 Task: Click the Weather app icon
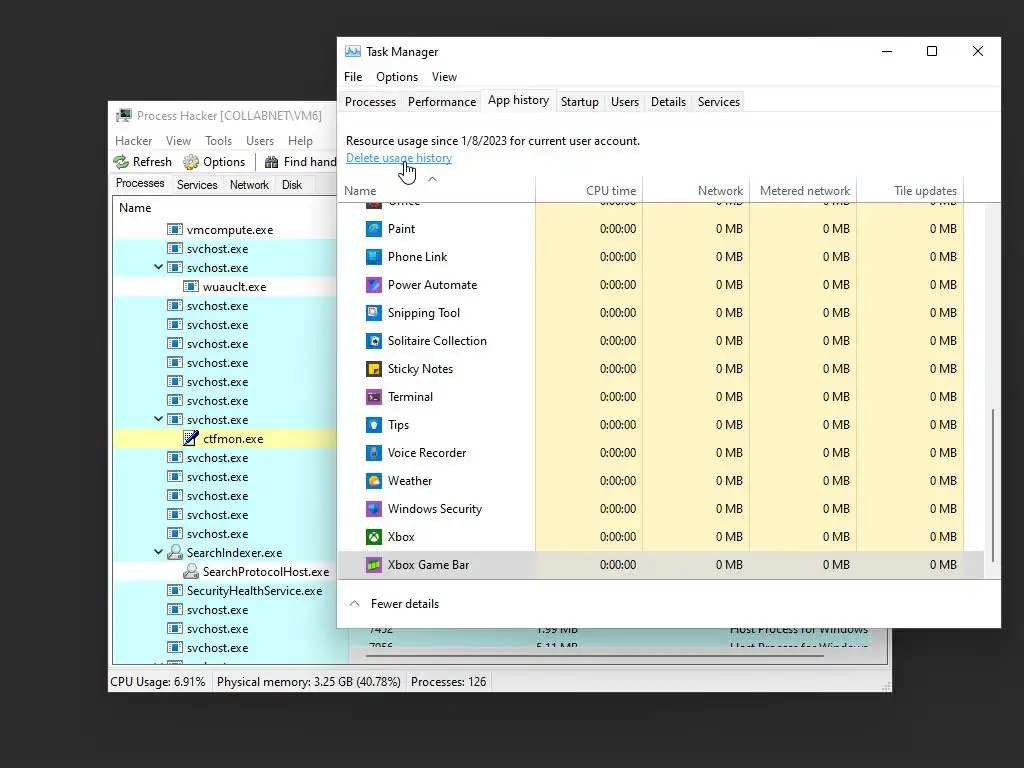374,481
